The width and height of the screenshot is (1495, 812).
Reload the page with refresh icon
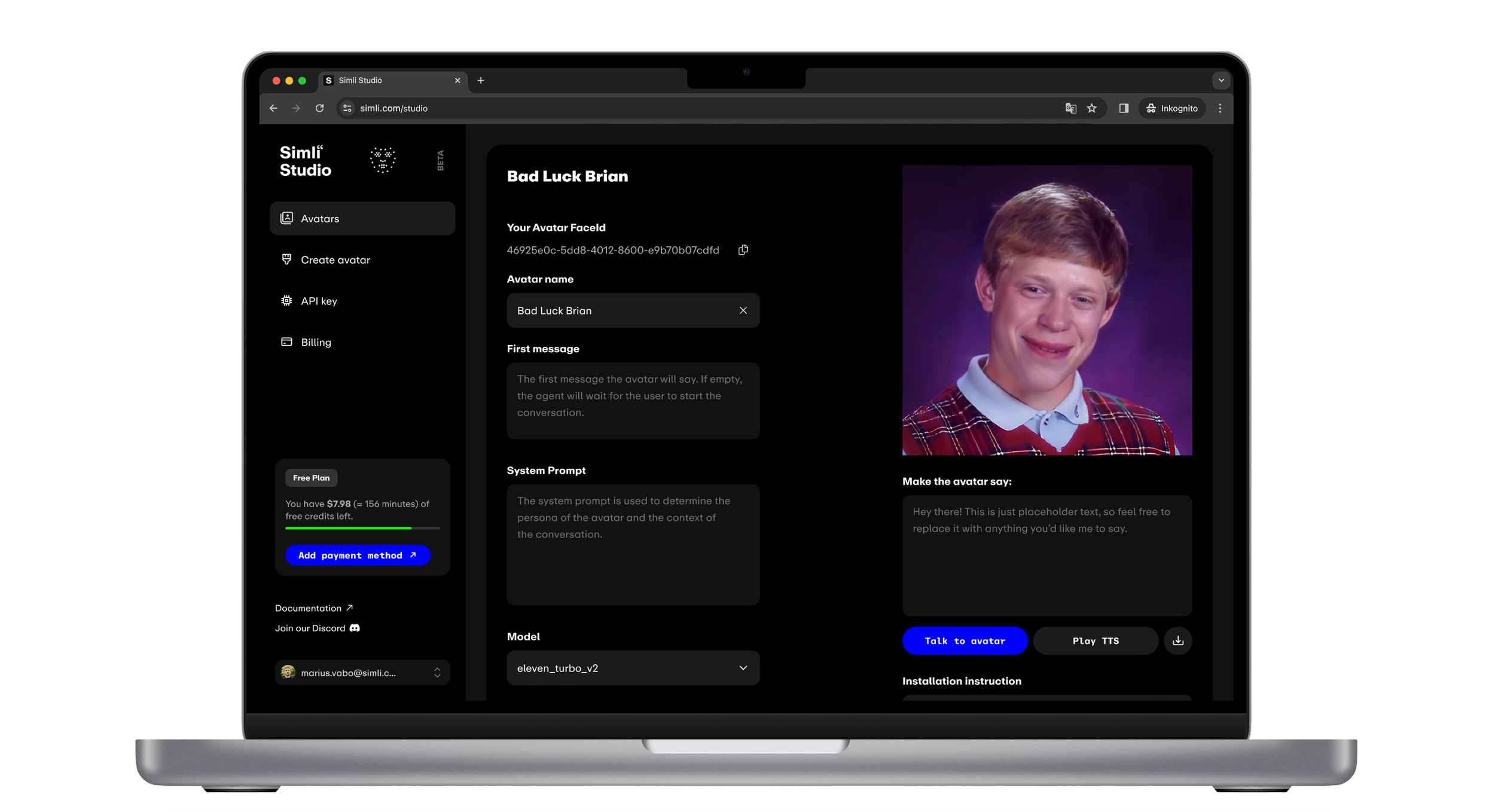click(x=319, y=108)
